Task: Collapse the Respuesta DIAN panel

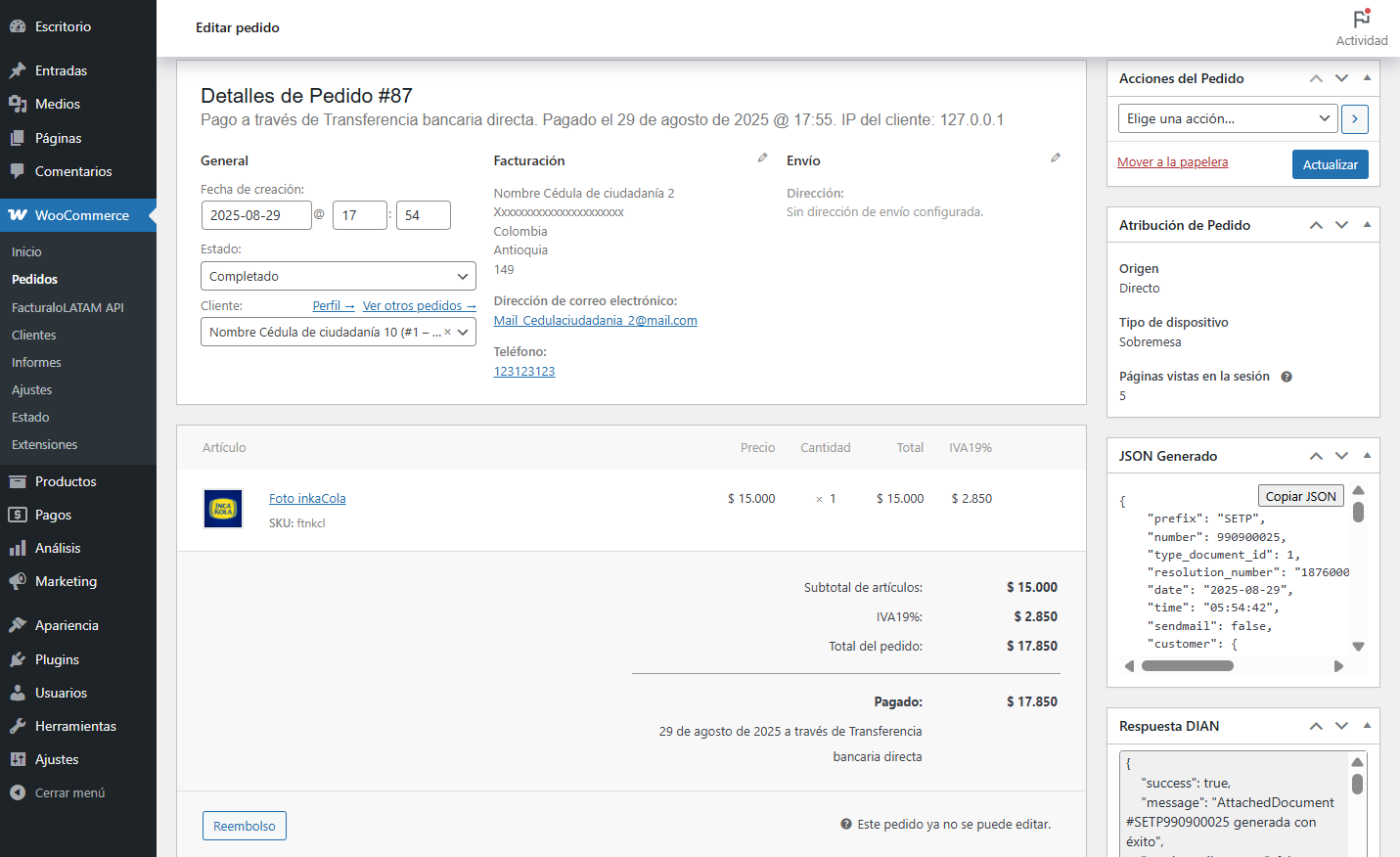Action: click(1367, 726)
